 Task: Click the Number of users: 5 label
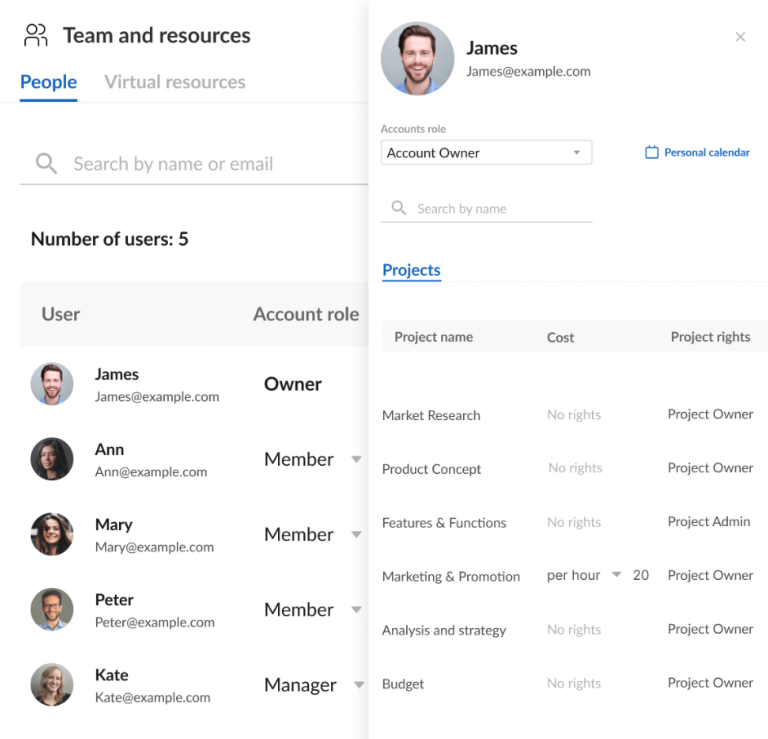[110, 239]
